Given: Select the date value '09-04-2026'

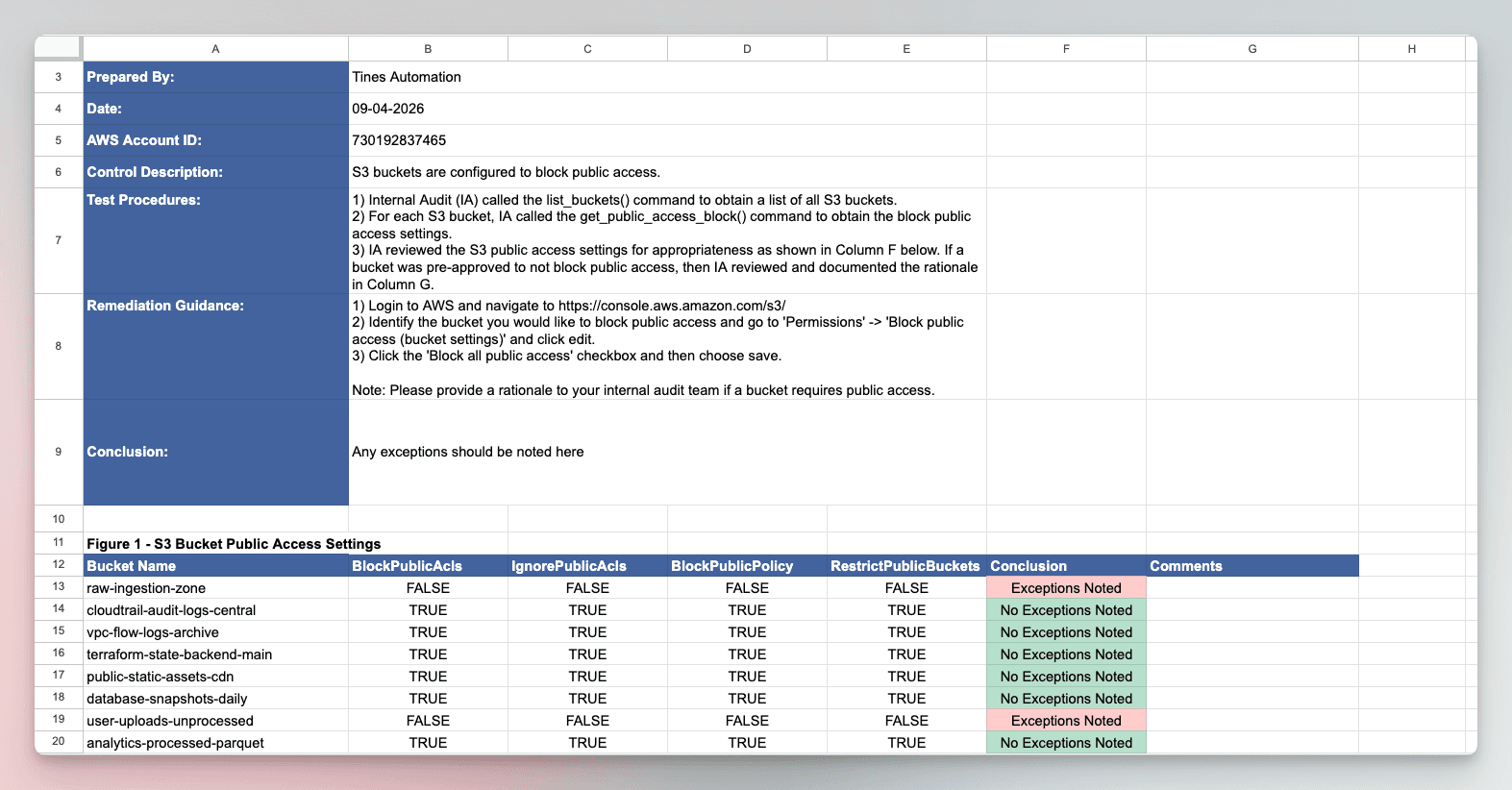Looking at the screenshot, I should (667, 109).
